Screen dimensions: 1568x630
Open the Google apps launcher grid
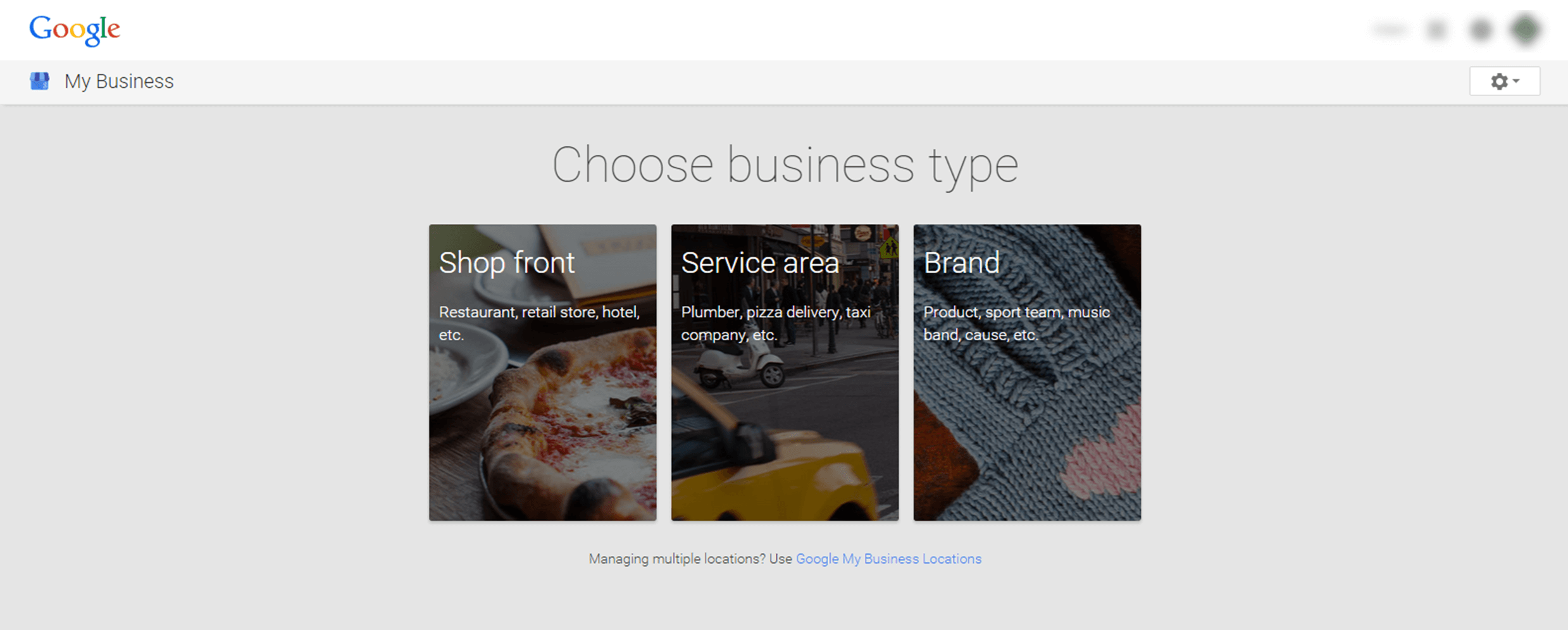coord(1435,29)
